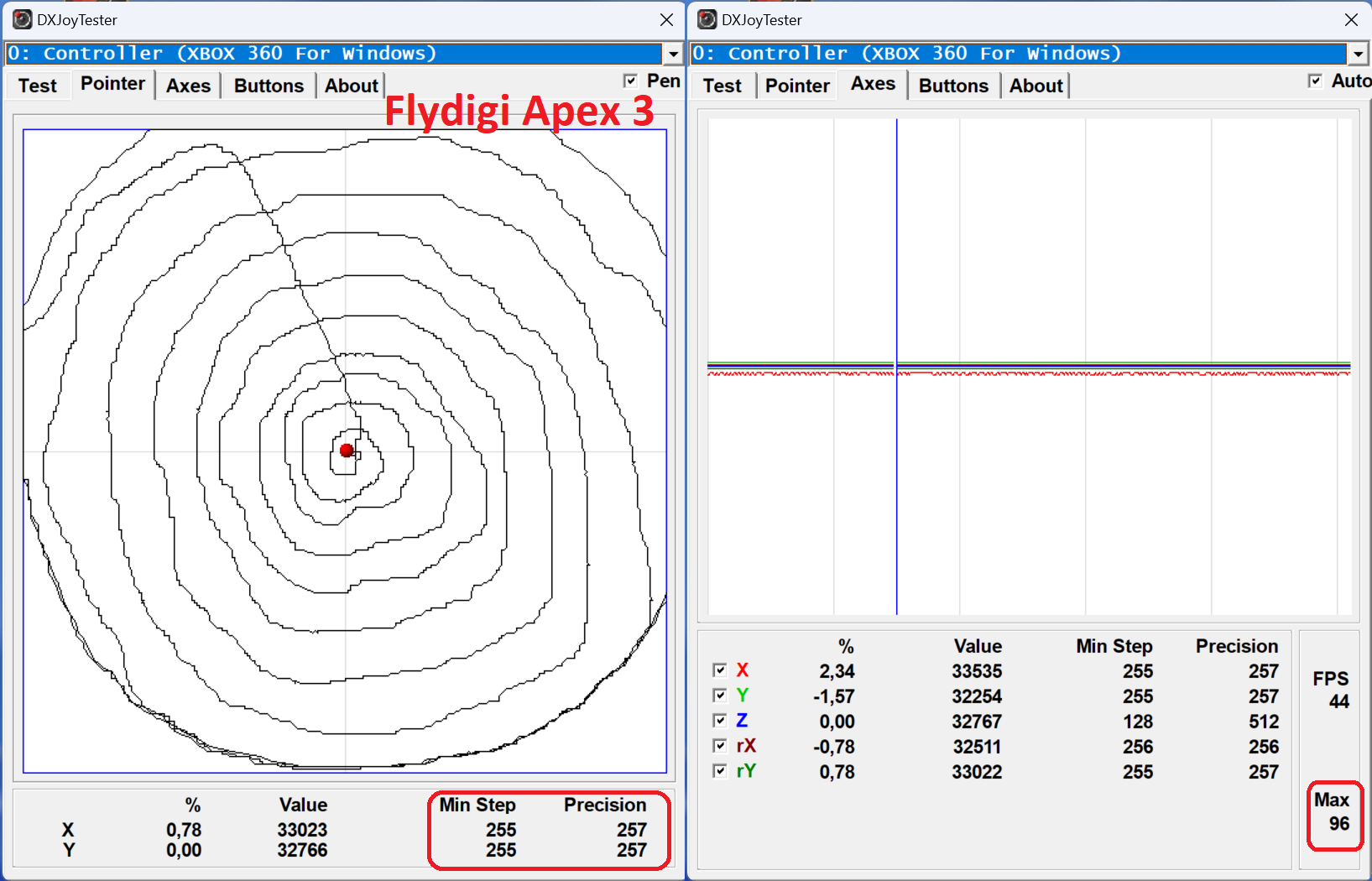Click the X percent 0,78 in Pointer table
Viewport: 1372px width, 881px height.
pos(184,830)
